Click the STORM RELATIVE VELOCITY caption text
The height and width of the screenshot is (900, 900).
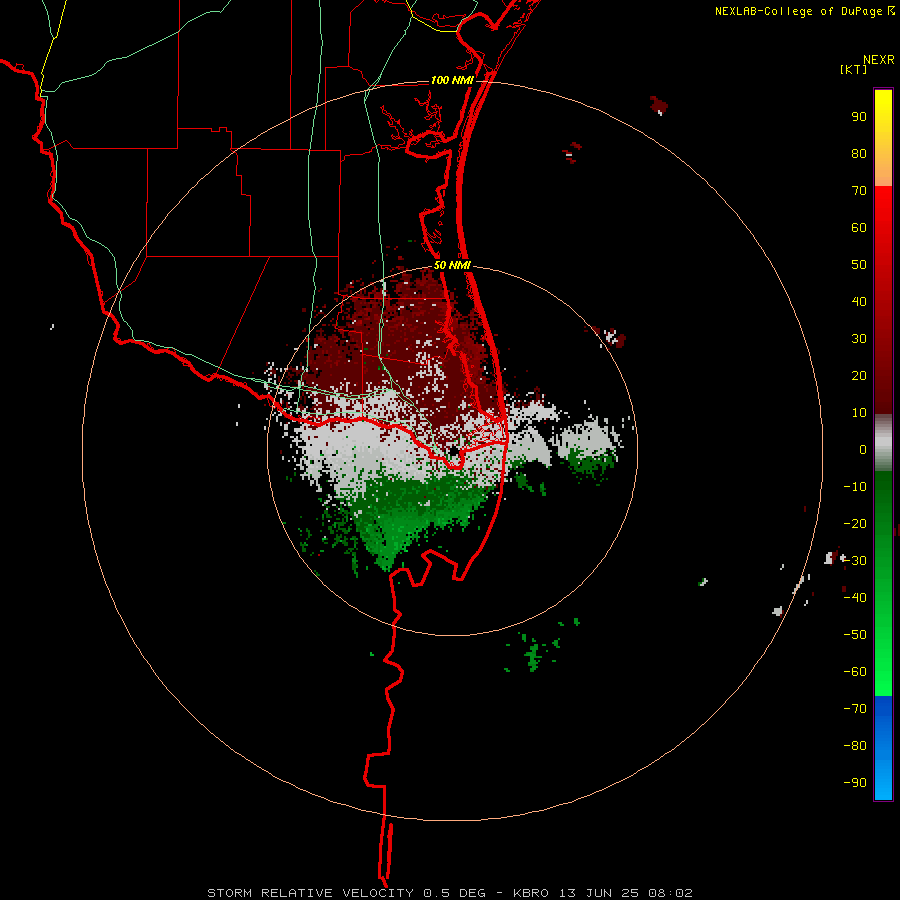pos(310,893)
